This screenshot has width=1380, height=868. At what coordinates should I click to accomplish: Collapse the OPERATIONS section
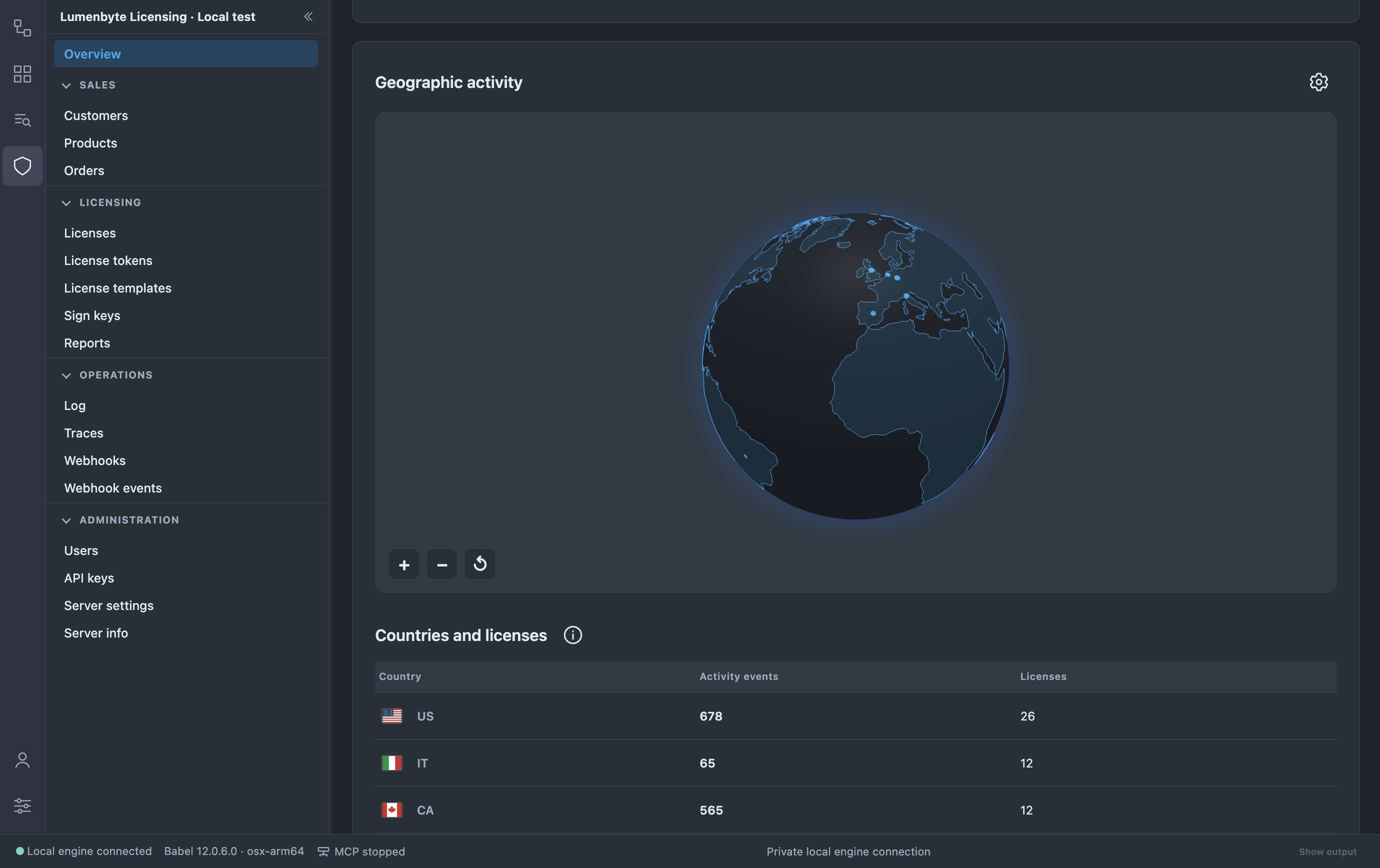(66, 375)
